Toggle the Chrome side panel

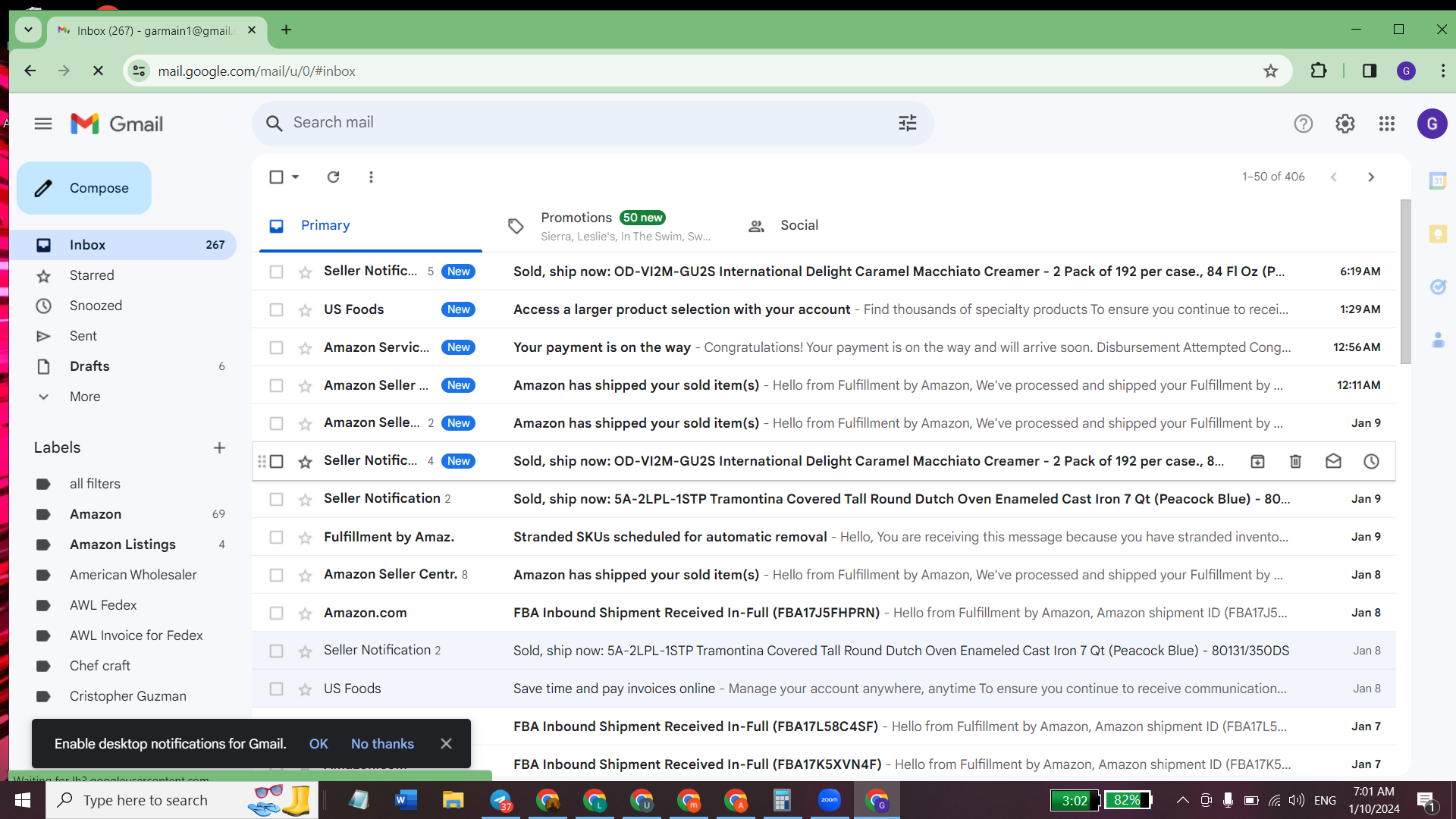tap(1370, 71)
